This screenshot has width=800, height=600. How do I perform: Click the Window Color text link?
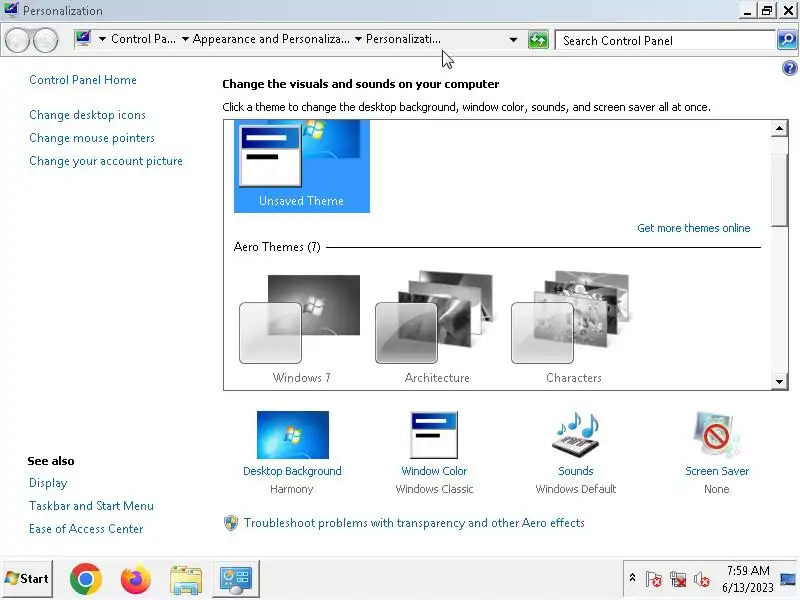click(x=434, y=471)
